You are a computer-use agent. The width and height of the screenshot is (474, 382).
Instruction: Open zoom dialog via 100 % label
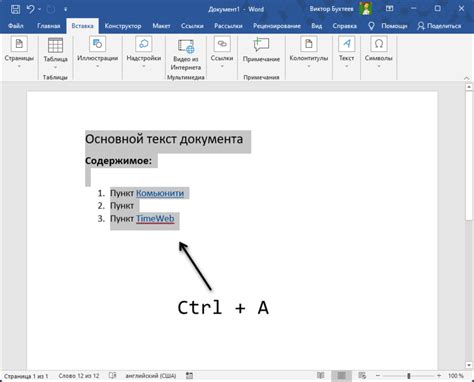coord(456,376)
